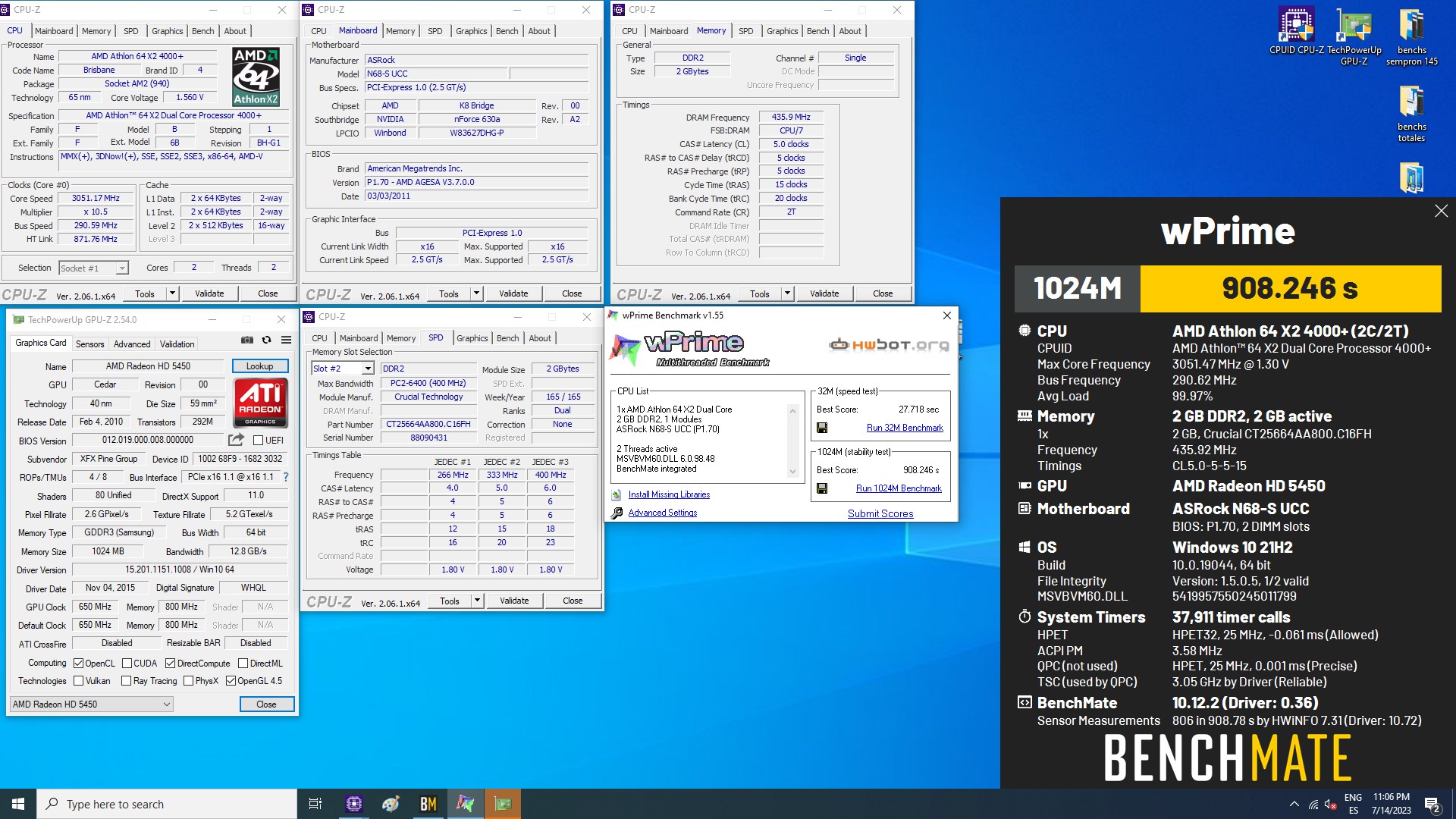Viewport: 1456px width, 819px height.
Task: Open benchs sempron 145 desktop folder
Action: tap(1411, 36)
